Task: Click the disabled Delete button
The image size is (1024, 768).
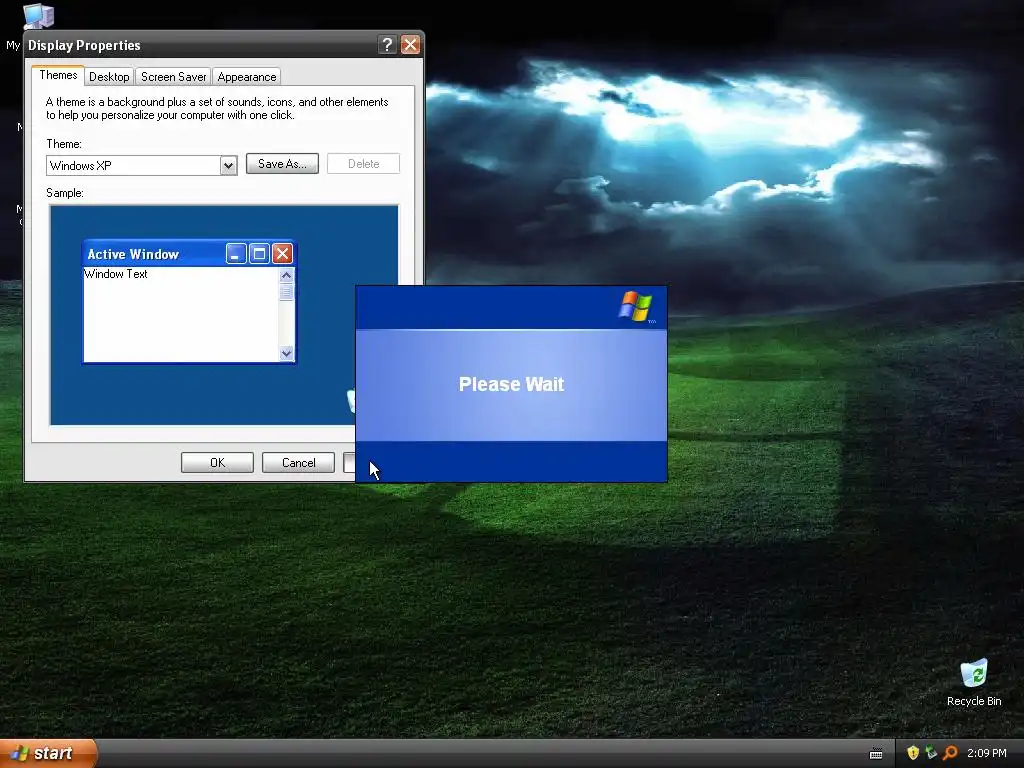Action: (363, 164)
